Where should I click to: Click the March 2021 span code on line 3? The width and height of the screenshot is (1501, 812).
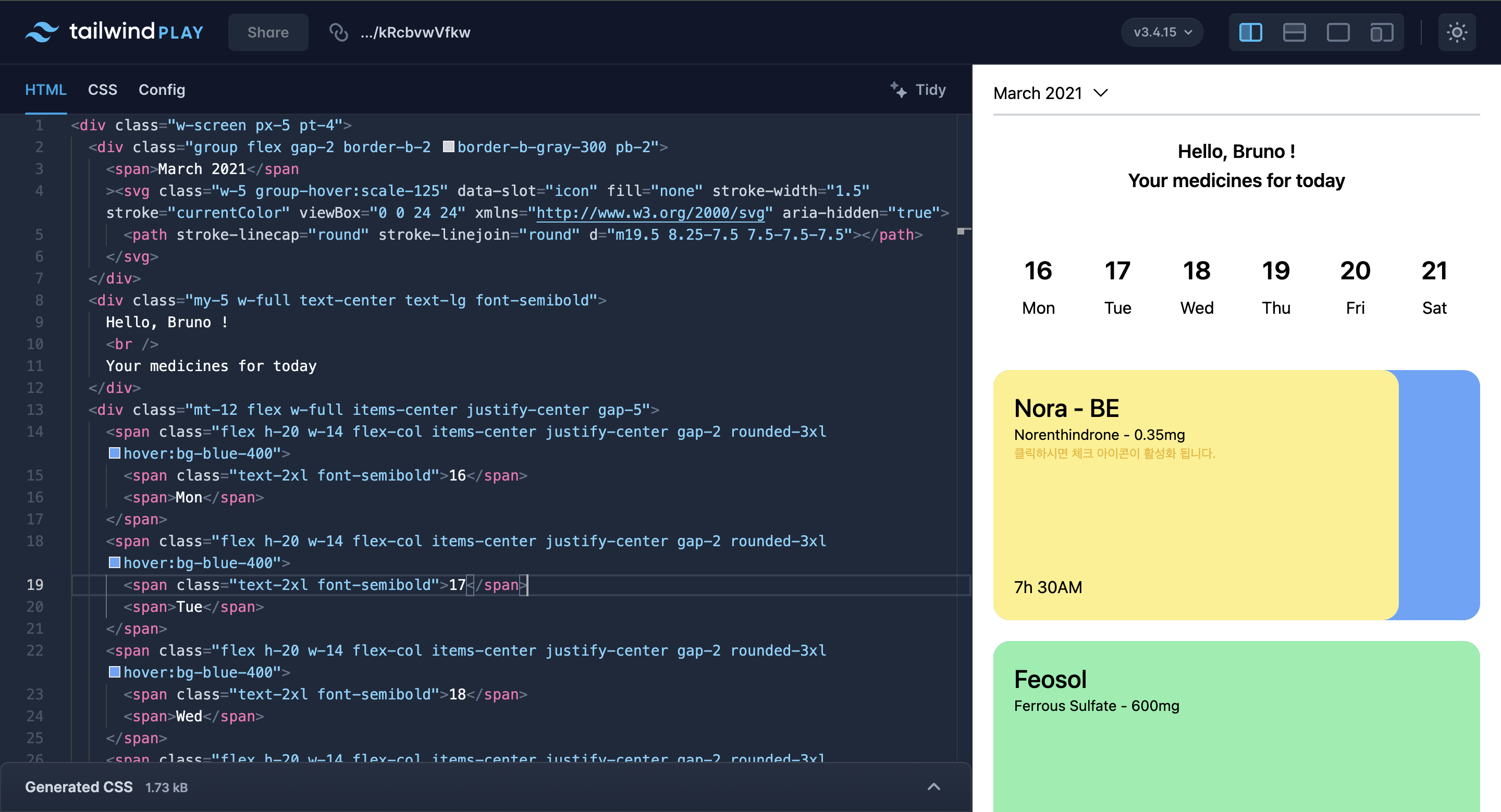pos(202,169)
